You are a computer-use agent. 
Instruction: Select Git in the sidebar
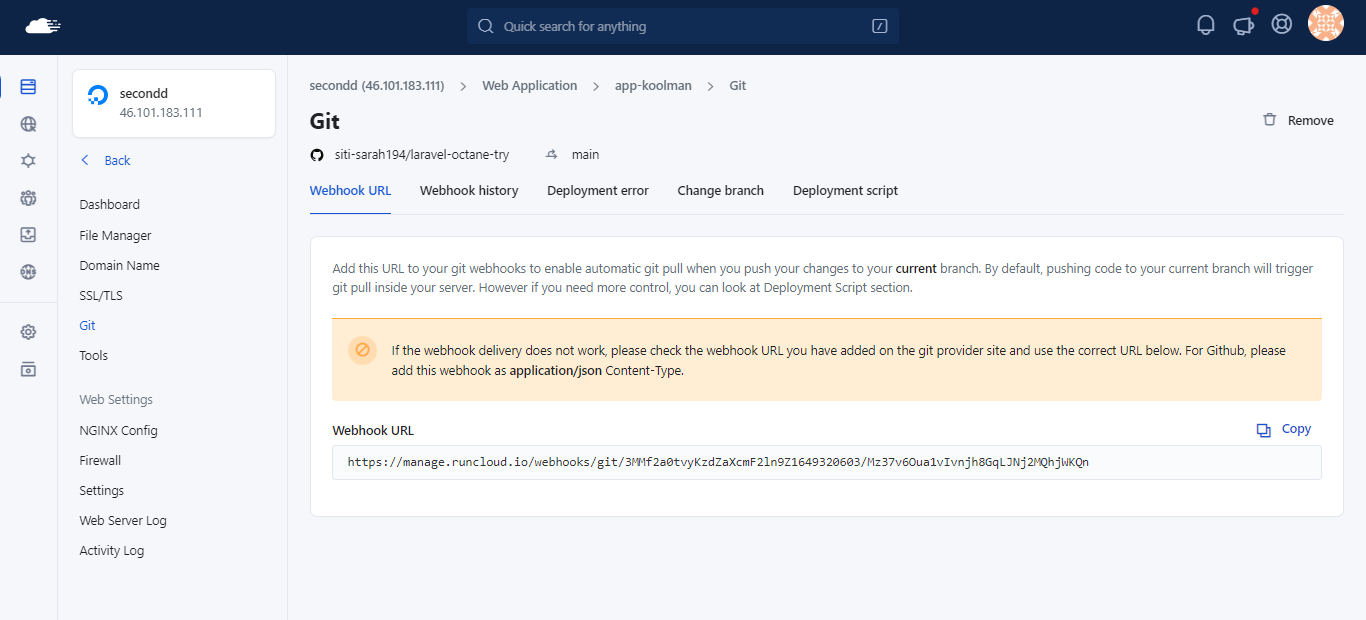pyautogui.click(x=88, y=326)
